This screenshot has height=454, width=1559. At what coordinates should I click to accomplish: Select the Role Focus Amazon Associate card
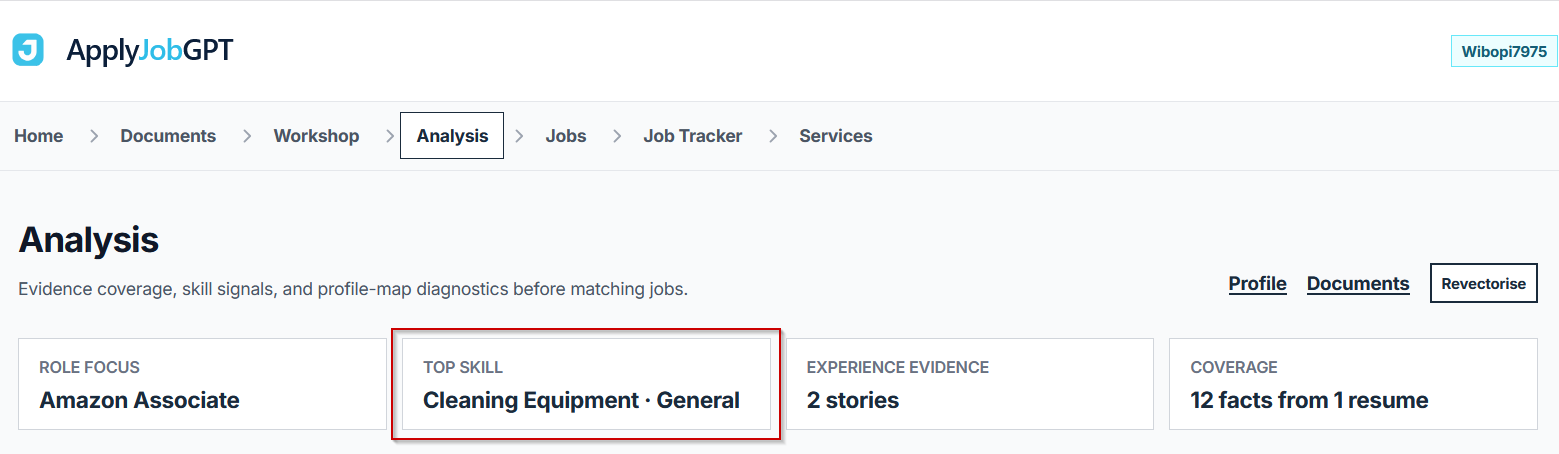click(x=202, y=384)
